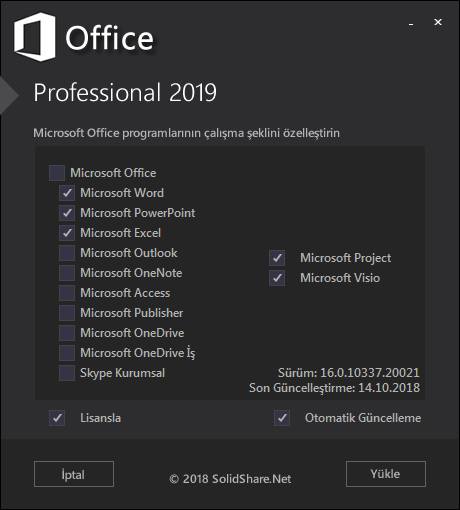
Task: Enable the Microsoft Outlook checkbox
Action: pos(67,253)
